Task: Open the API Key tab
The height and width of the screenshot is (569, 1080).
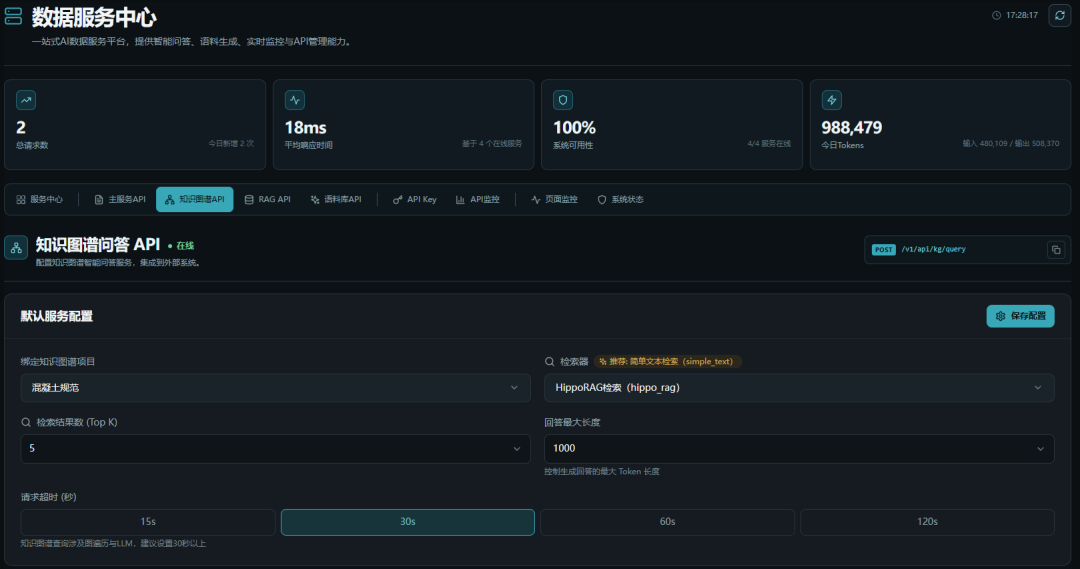Action: [x=415, y=200]
